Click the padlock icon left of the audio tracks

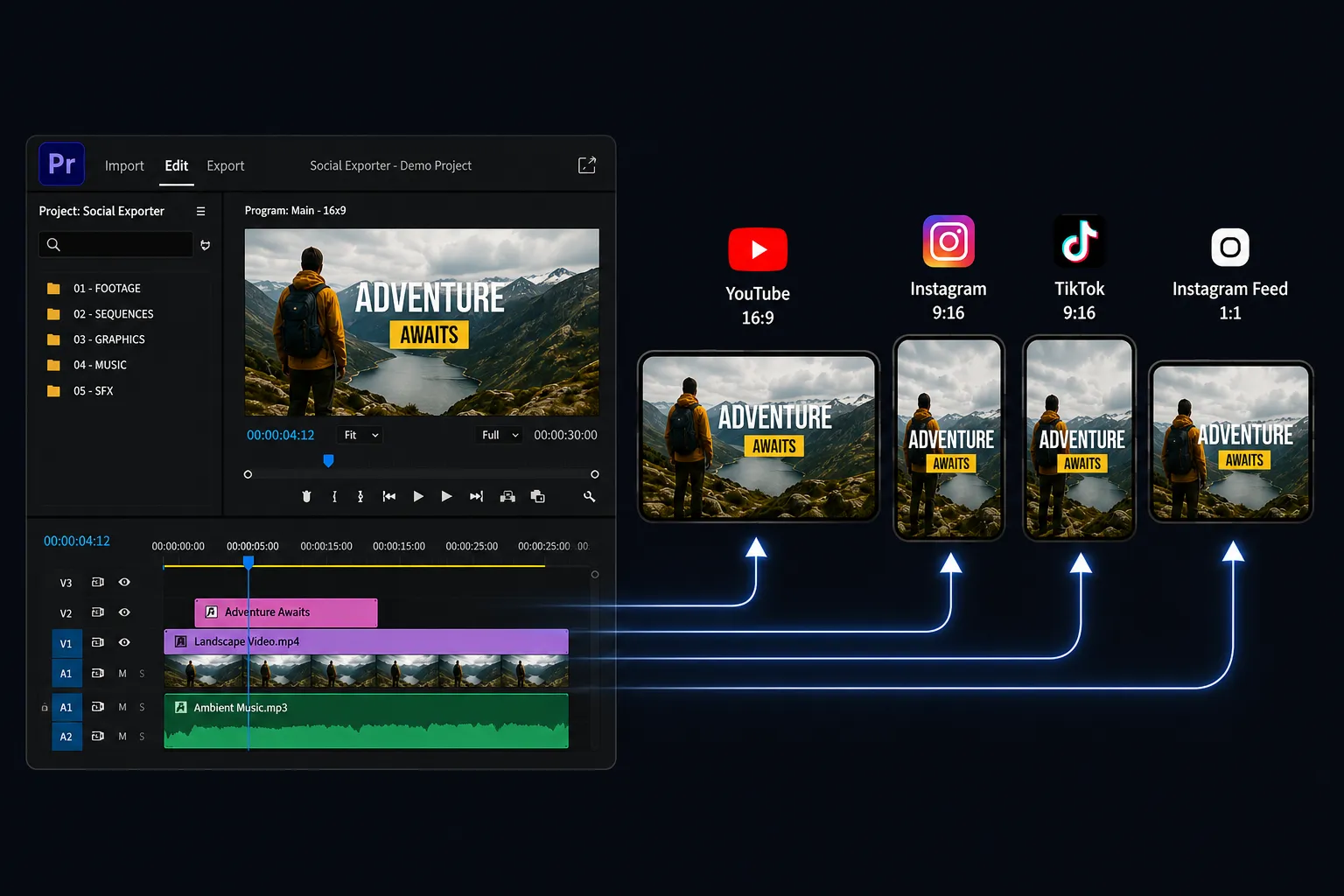tap(45, 707)
